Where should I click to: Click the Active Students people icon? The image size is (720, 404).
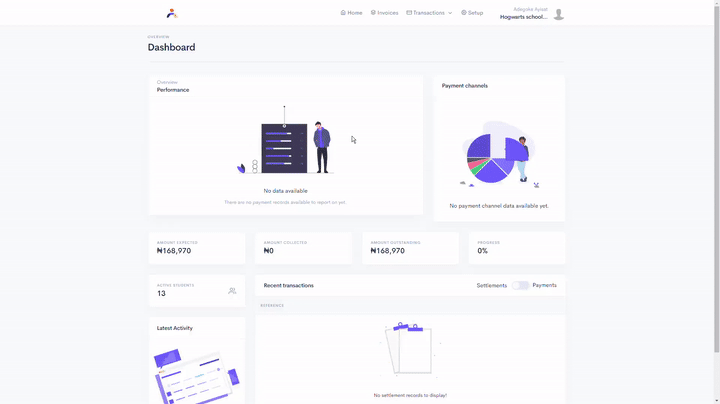pyautogui.click(x=232, y=291)
